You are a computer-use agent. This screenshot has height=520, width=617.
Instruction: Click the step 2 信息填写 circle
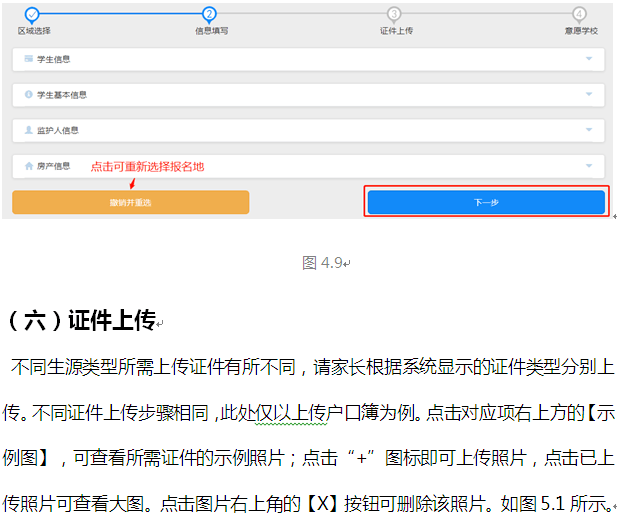pos(209,14)
